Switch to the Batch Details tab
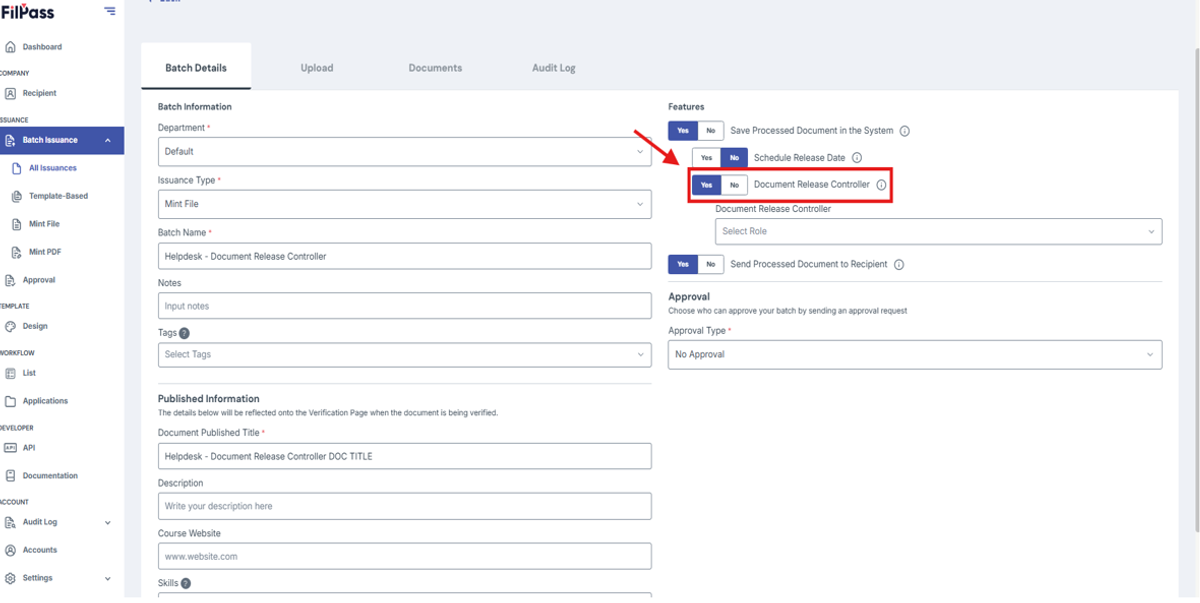This screenshot has height=603, width=1200. pos(196,68)
